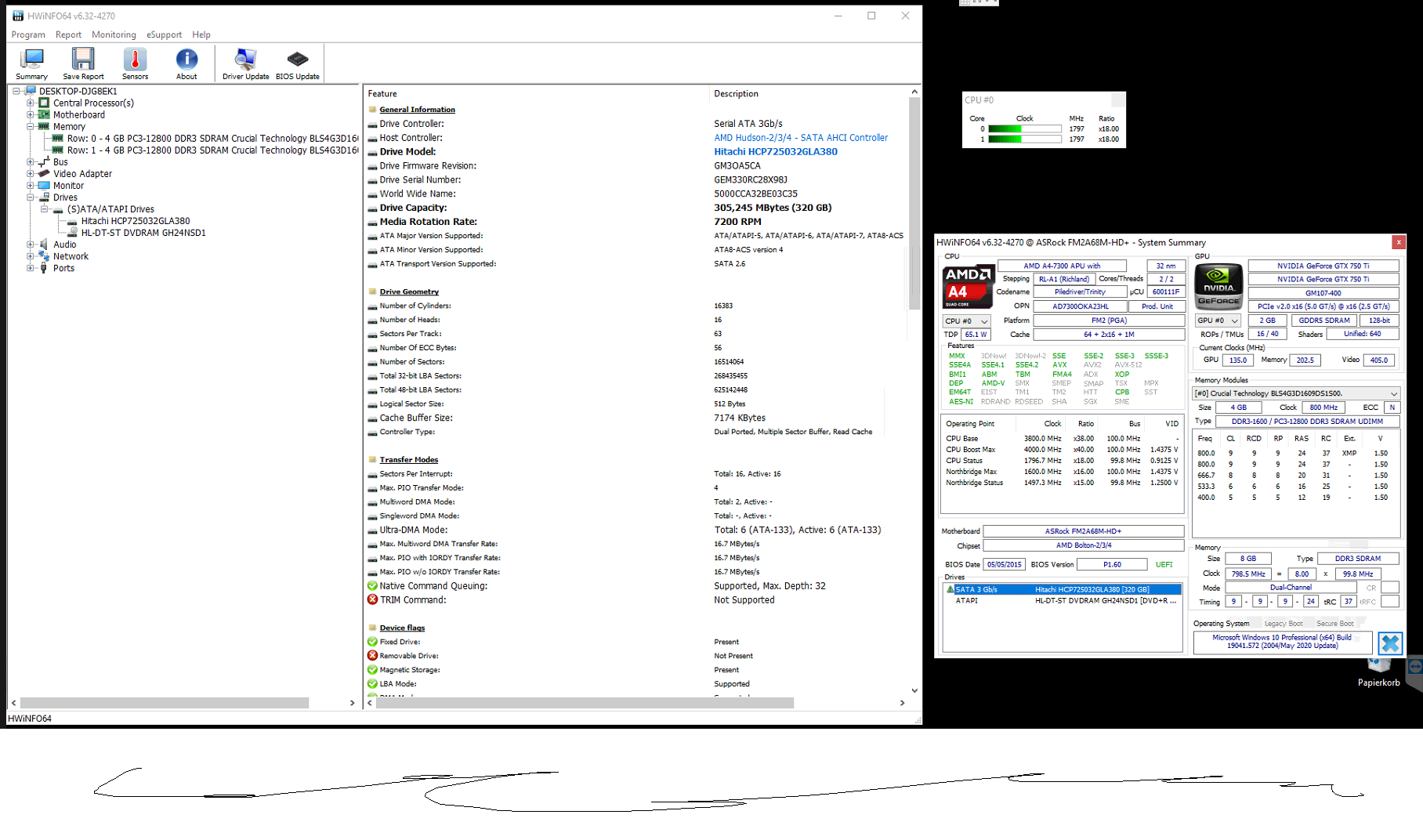Open the Help menu

(x=201, y=34)
